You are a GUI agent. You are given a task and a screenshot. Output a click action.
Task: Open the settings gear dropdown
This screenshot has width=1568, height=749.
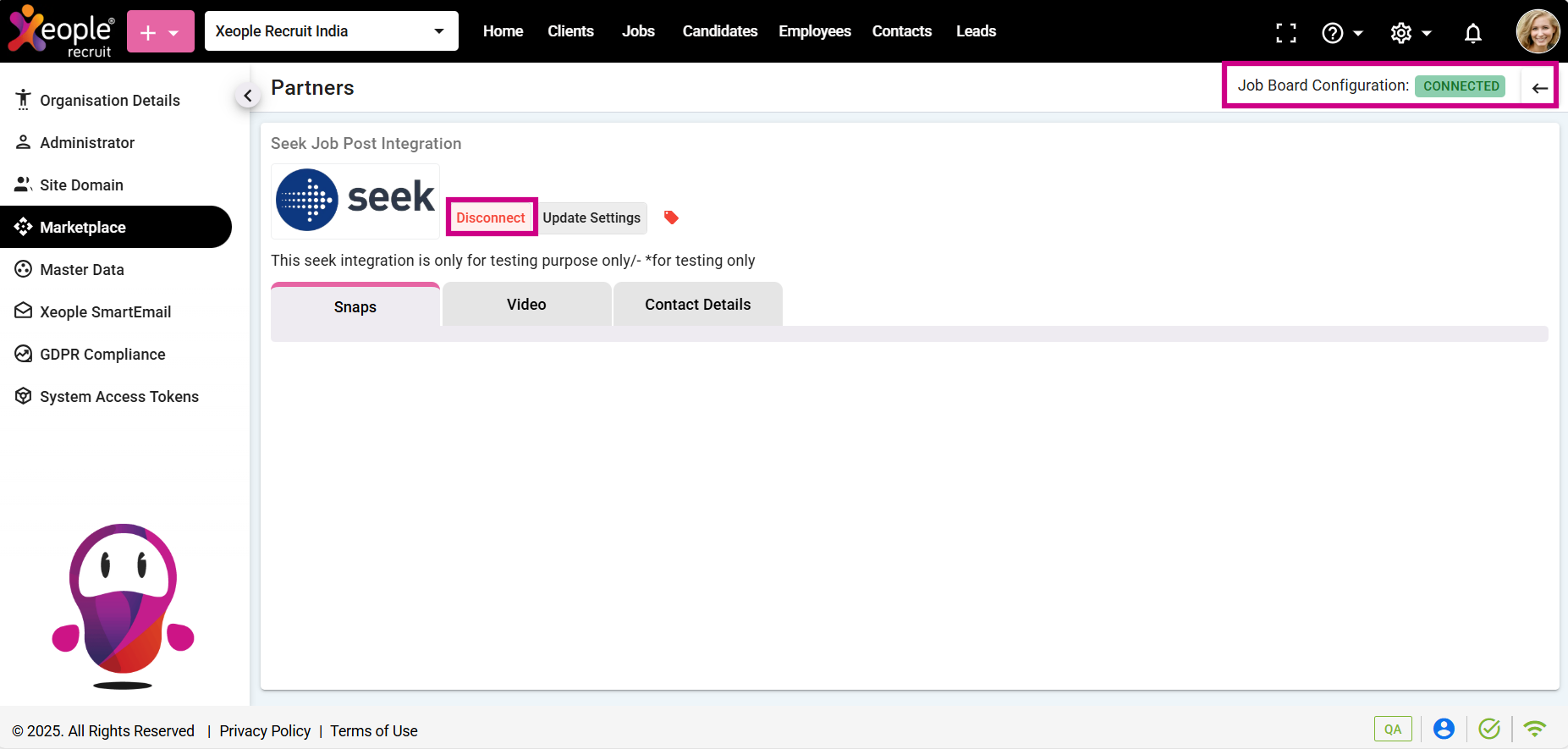coord(1410,33)
